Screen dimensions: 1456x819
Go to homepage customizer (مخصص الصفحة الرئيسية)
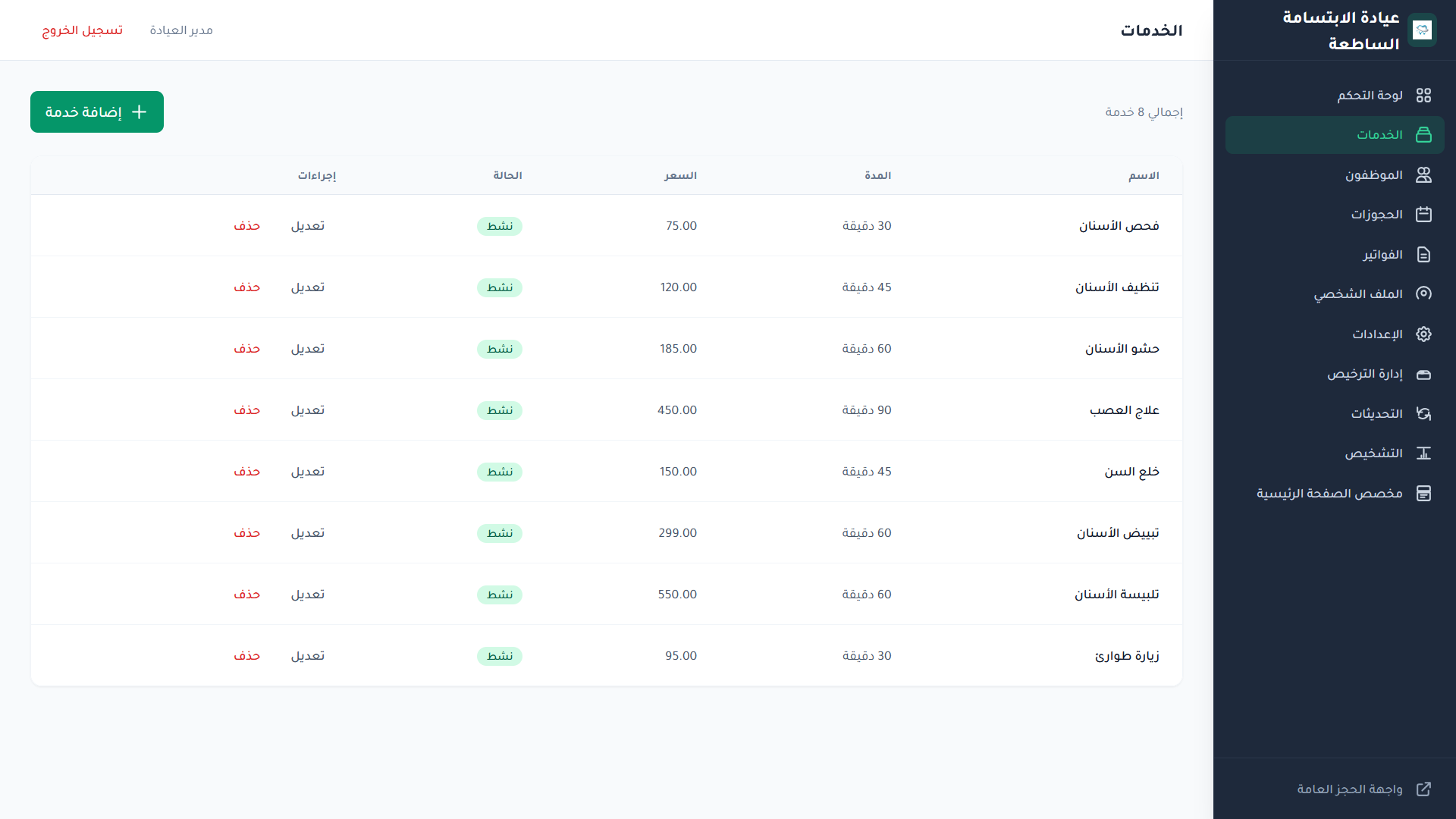tap(1329, 494)
